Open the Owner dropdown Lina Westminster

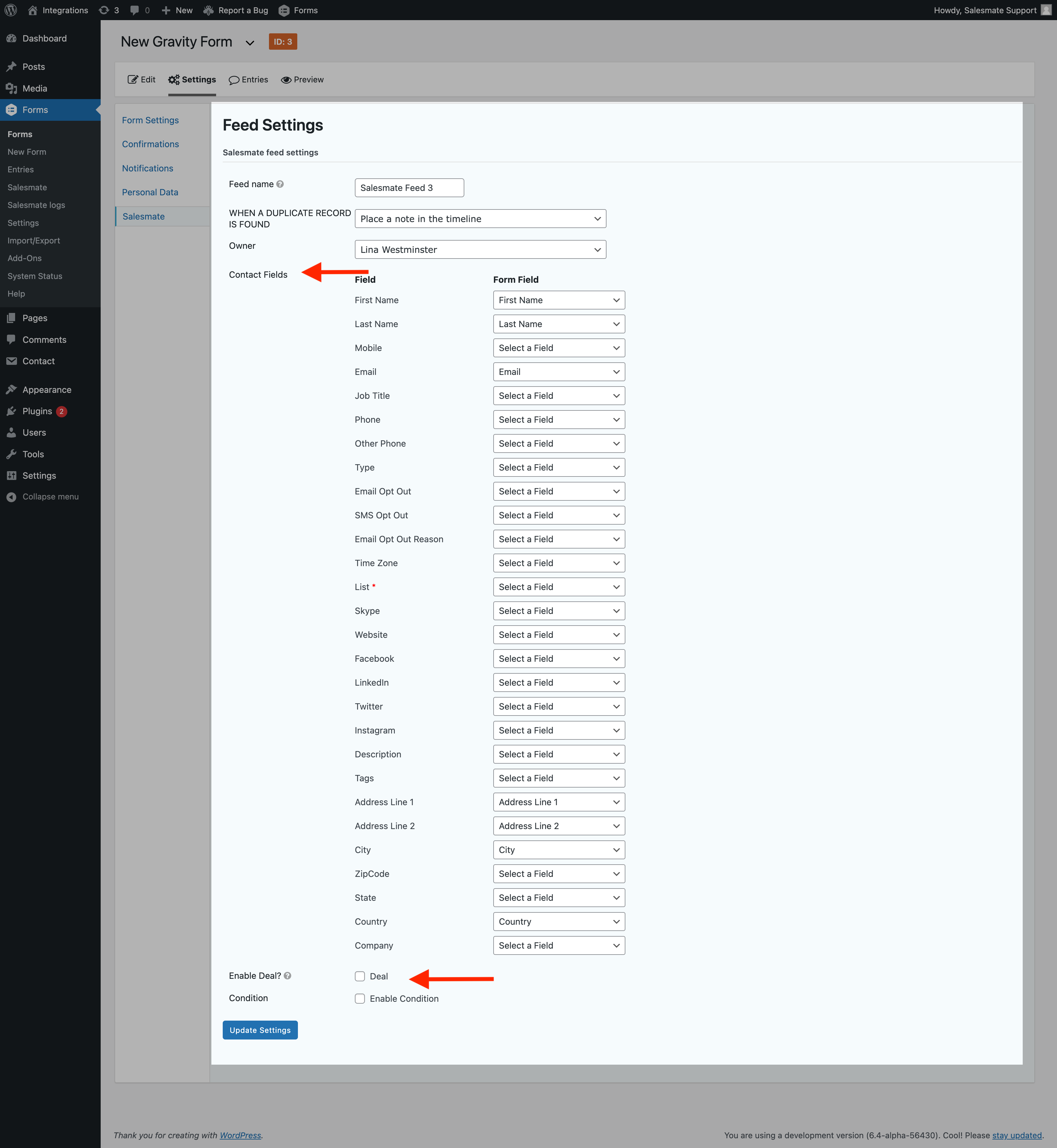[480, 249]
